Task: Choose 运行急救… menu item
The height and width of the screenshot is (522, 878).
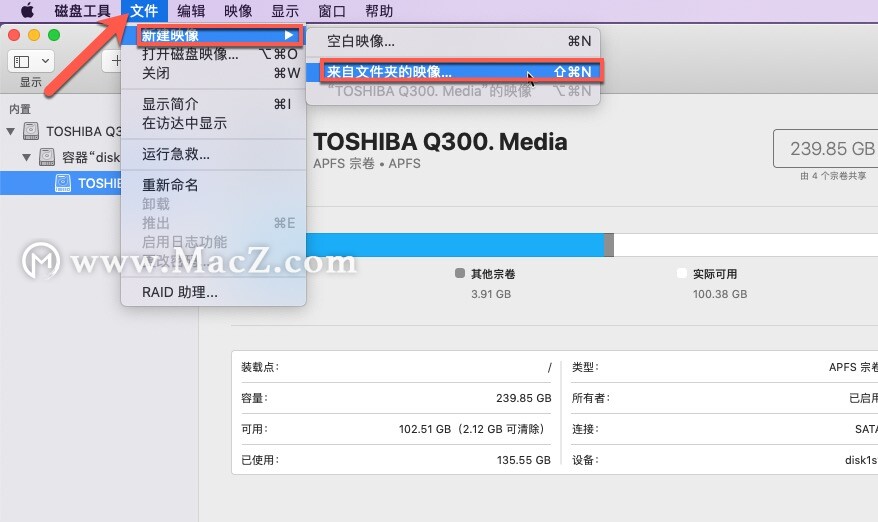Action: click(213, 154)
